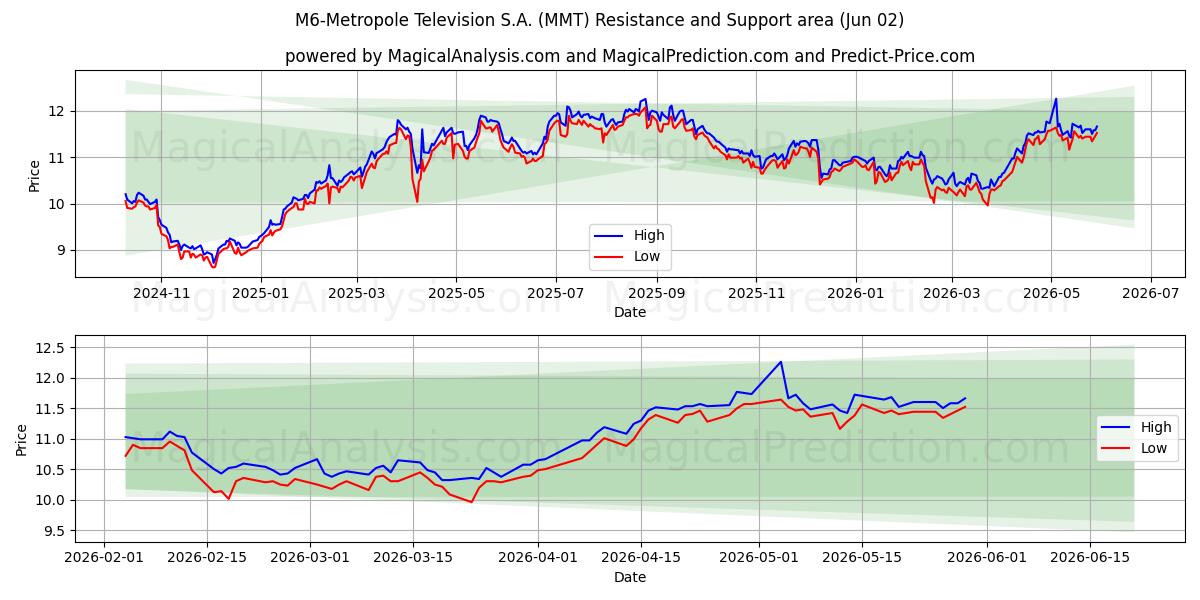Click the '2025-07' x-axis label on upper chart
Screen dimensions: 1200x600
(555, 293)
